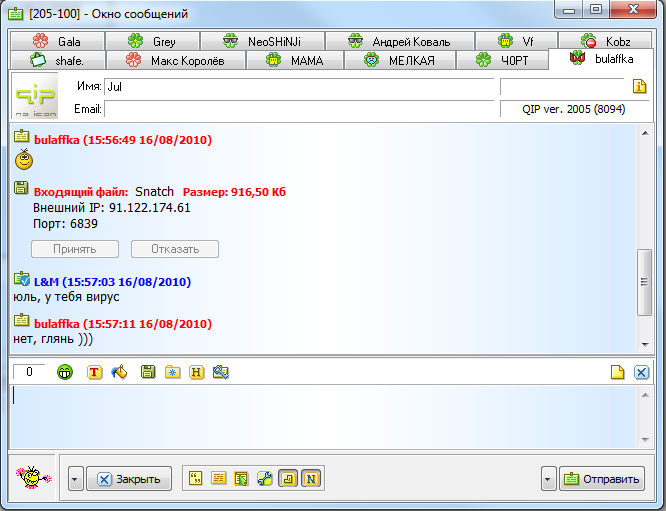Click the L&M message header at 15:57:03
Screen dimensions: 666x511
(112, 282)
